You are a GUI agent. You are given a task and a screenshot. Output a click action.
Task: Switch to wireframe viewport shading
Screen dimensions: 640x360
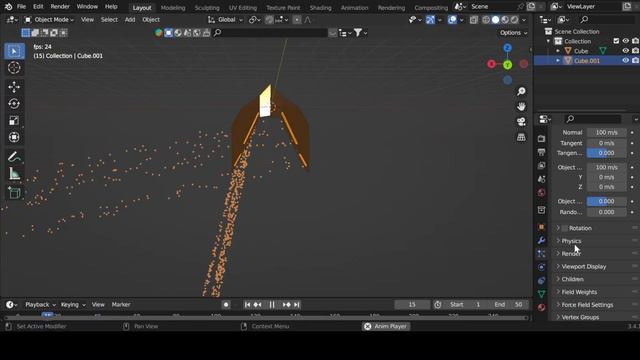coord(486,20)
